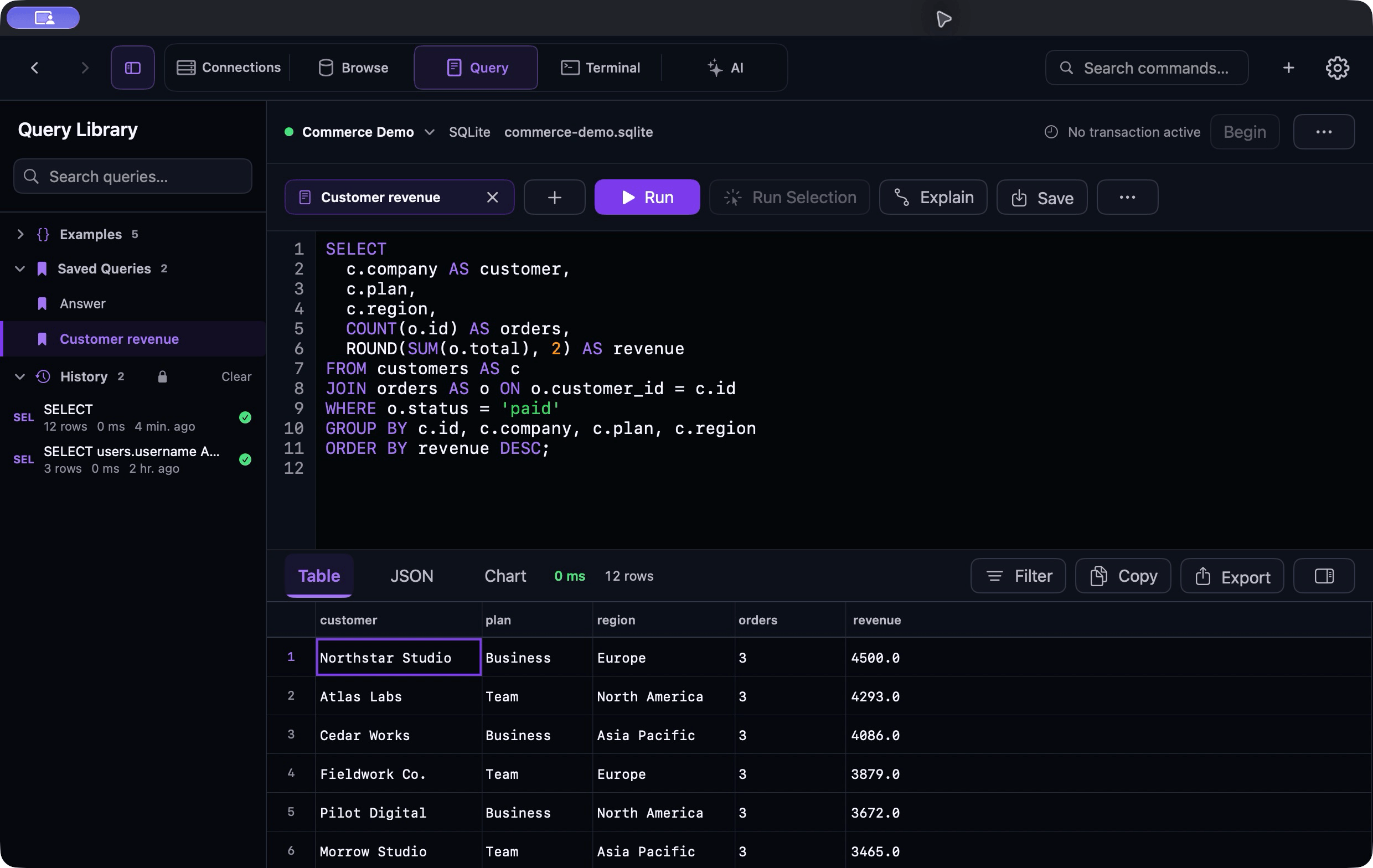Click the plus icon beside command search

[x=1289, y=68]
